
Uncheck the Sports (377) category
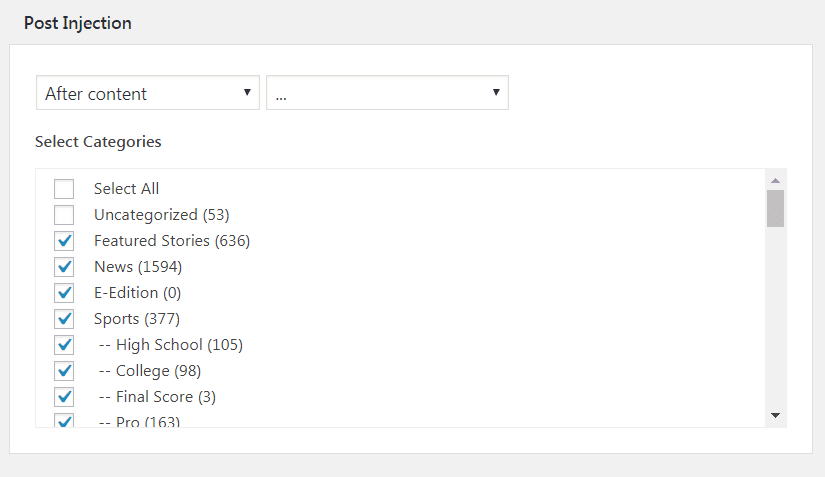pos(64,319)
